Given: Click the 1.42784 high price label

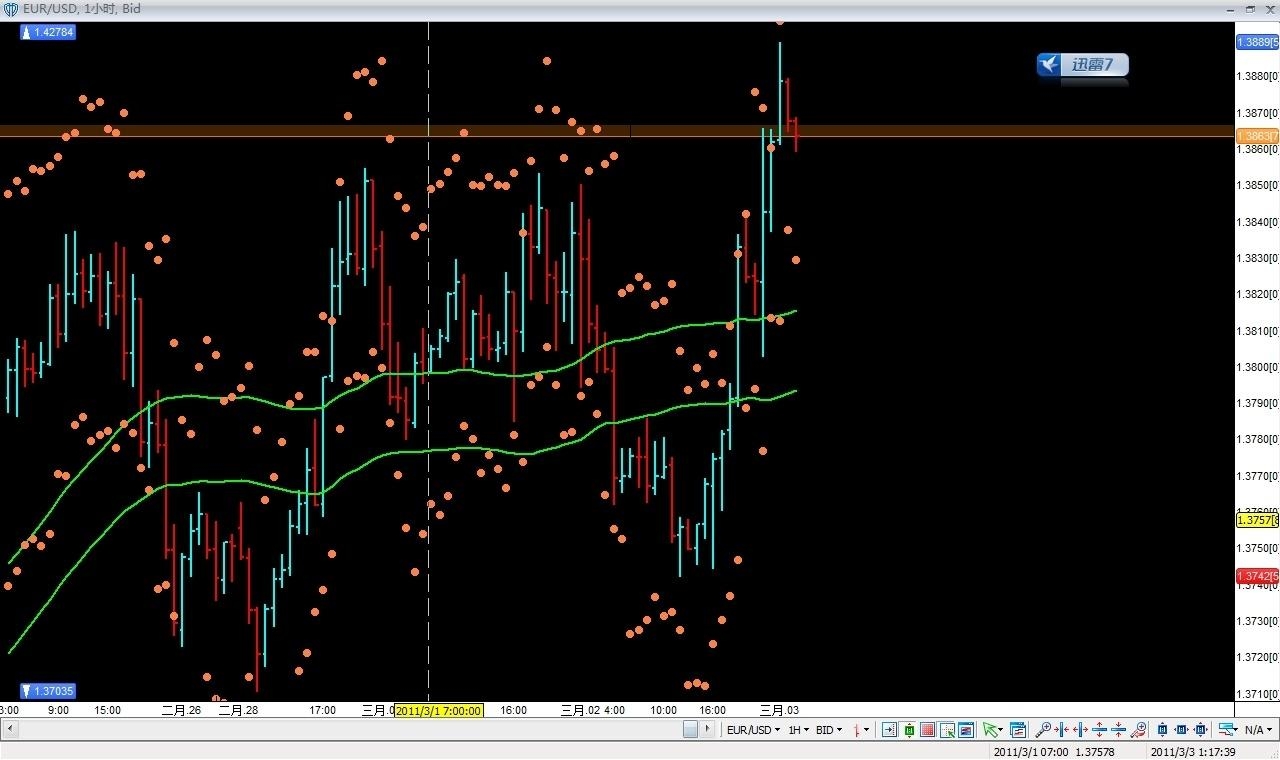Looking at the screenshot, I should [48, 32].
